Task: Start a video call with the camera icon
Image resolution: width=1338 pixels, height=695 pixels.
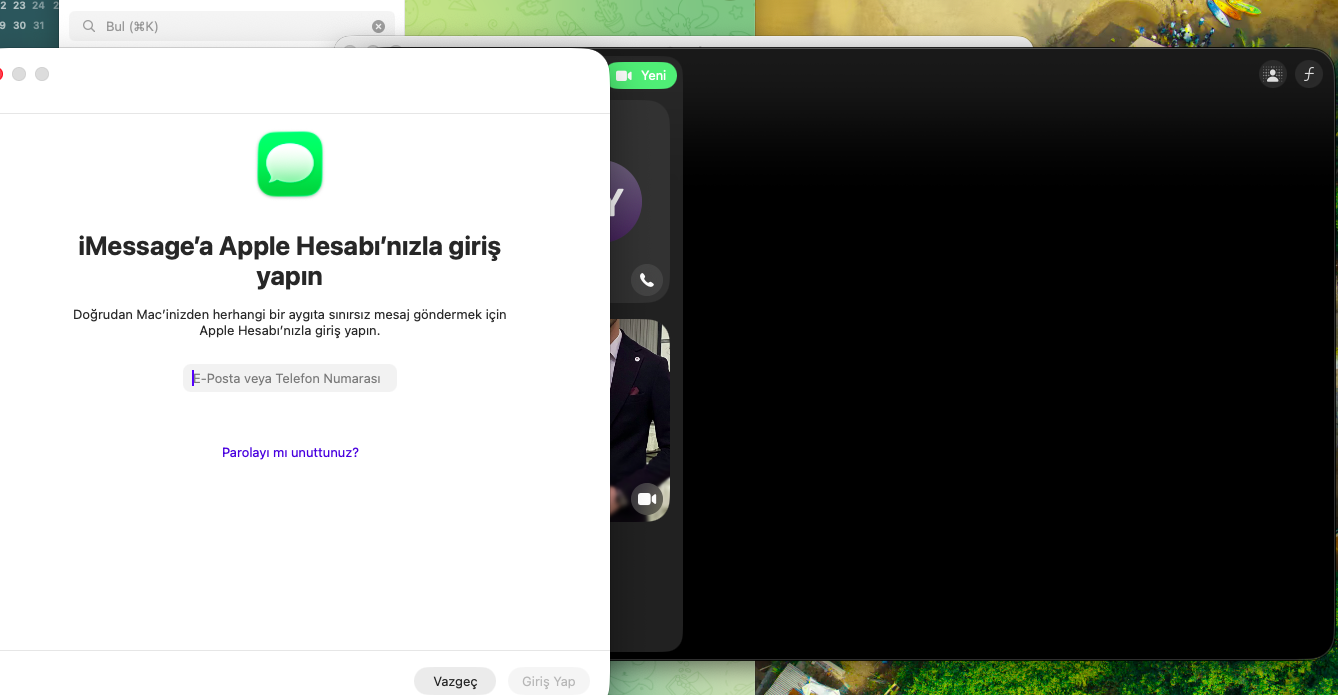Action: (x=647, y=498)
